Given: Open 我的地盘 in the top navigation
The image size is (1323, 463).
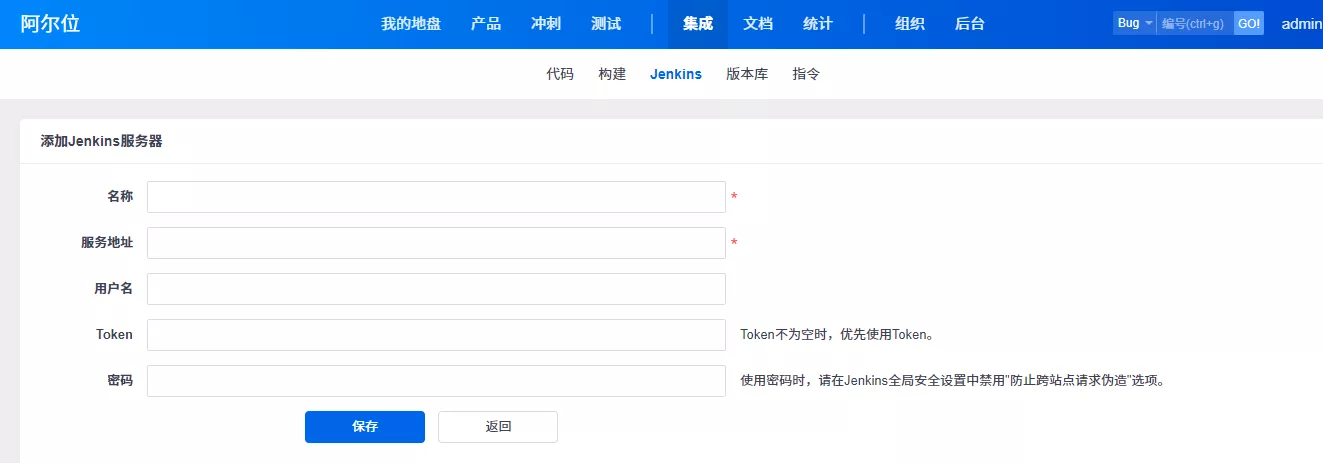Looking at the screenshot, I should [410, 24].
